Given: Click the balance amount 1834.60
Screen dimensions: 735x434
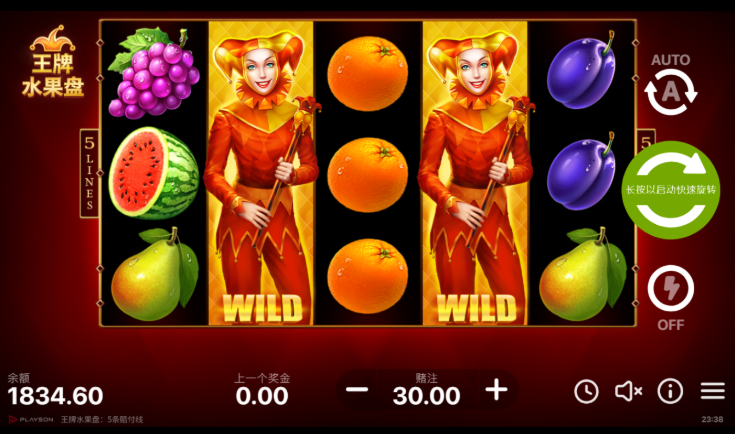Looking at the screenshot, I should 55,396.
